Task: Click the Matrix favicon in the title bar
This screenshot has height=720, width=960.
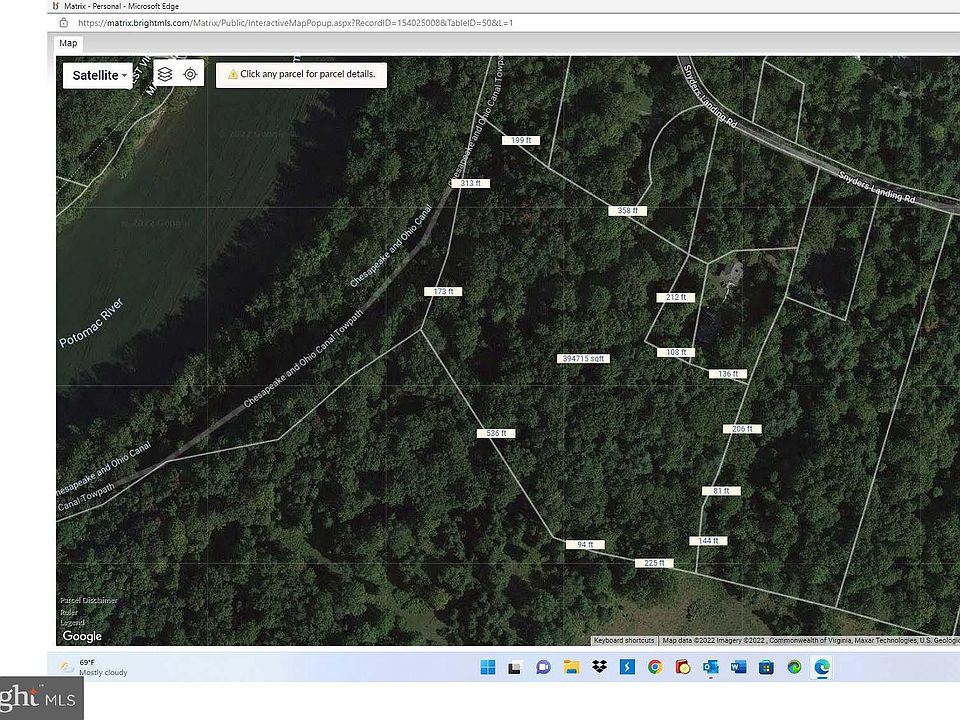Action: pyautogui.click(x=56, y=6)
